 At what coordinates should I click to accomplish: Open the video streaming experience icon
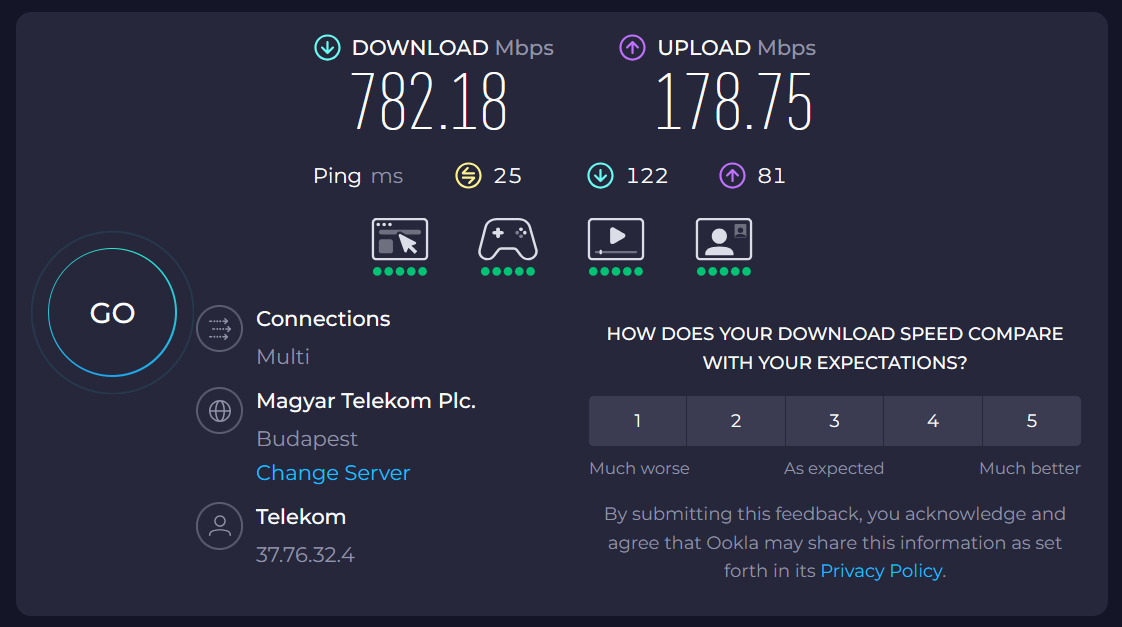tap(616, 241)
